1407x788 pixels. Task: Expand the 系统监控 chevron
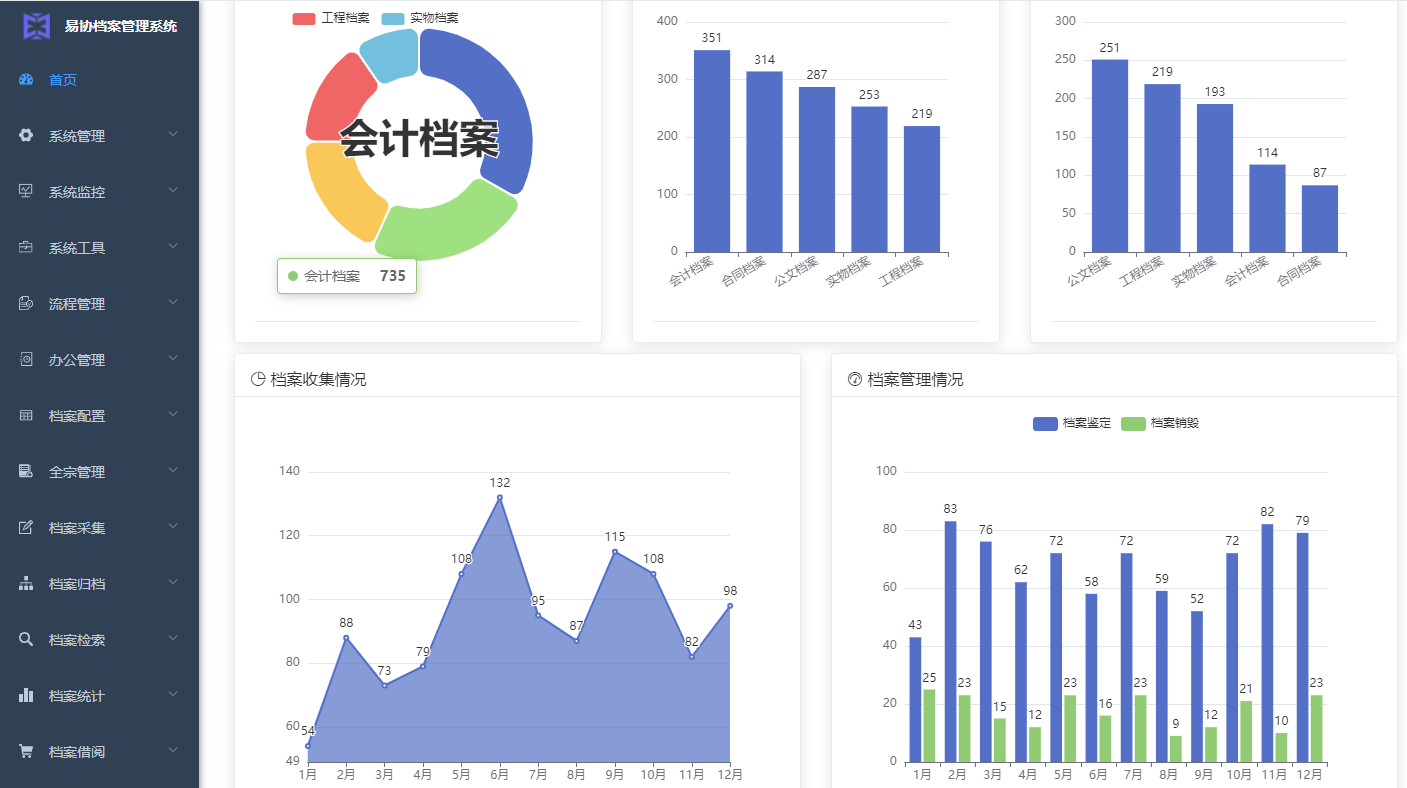pos(173,190)
